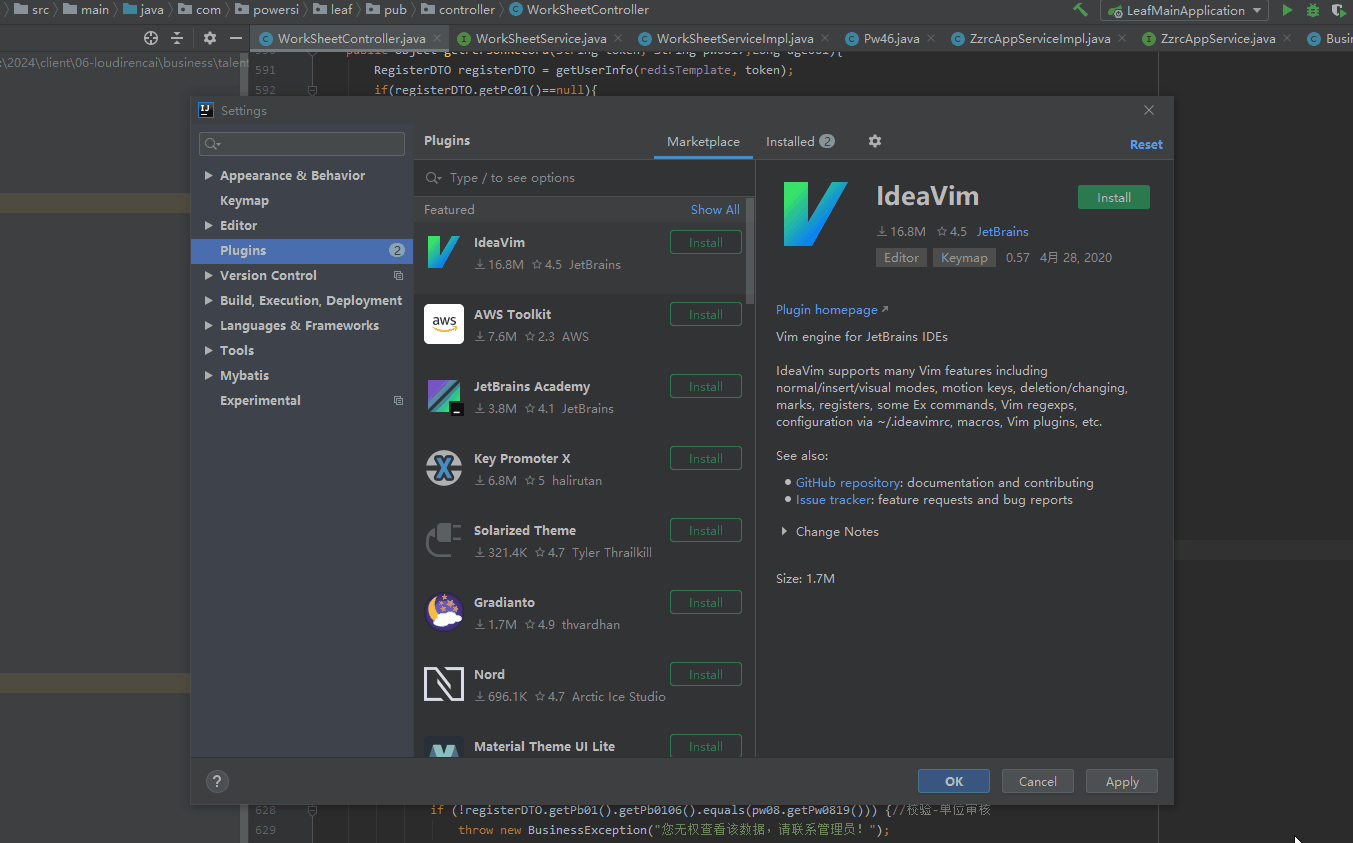Click the locate opened file target icon

tap(151, 38)
